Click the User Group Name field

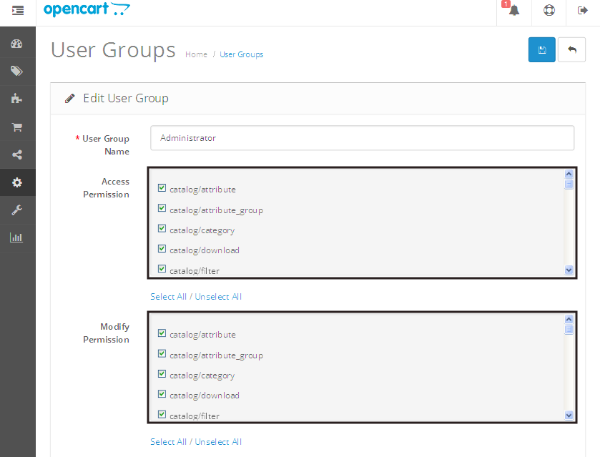tap(361, 137)
